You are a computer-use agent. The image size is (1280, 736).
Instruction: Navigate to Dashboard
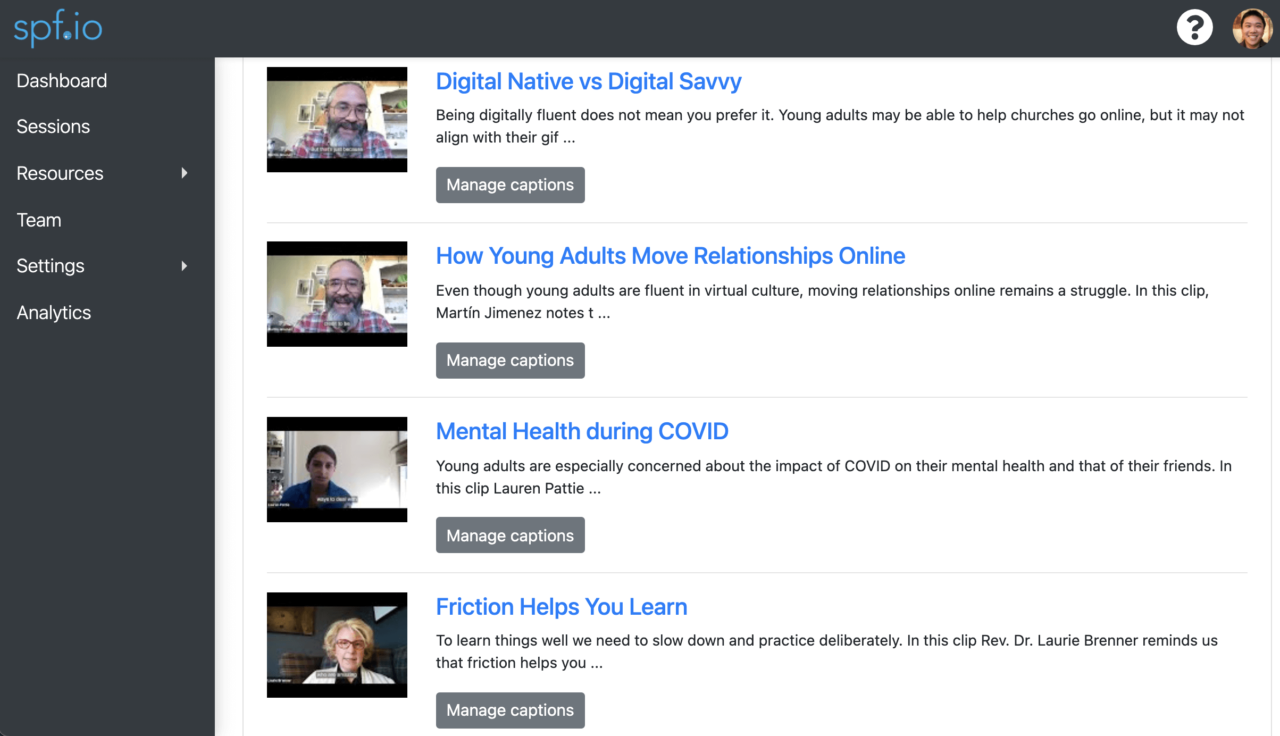(61, 80)
